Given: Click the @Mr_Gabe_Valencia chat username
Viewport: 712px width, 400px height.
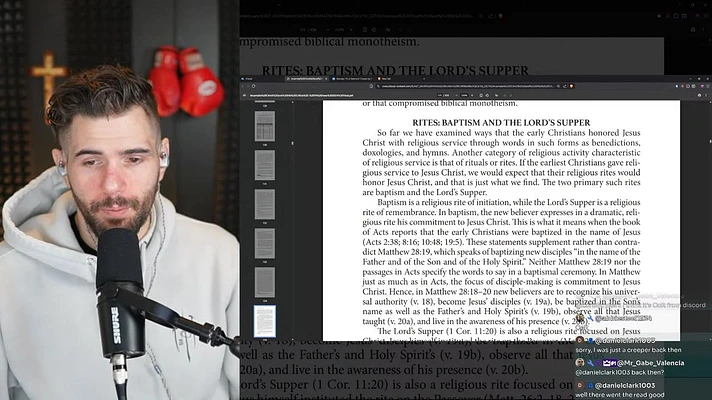Looking at the screenshot, I should [651, 363].
